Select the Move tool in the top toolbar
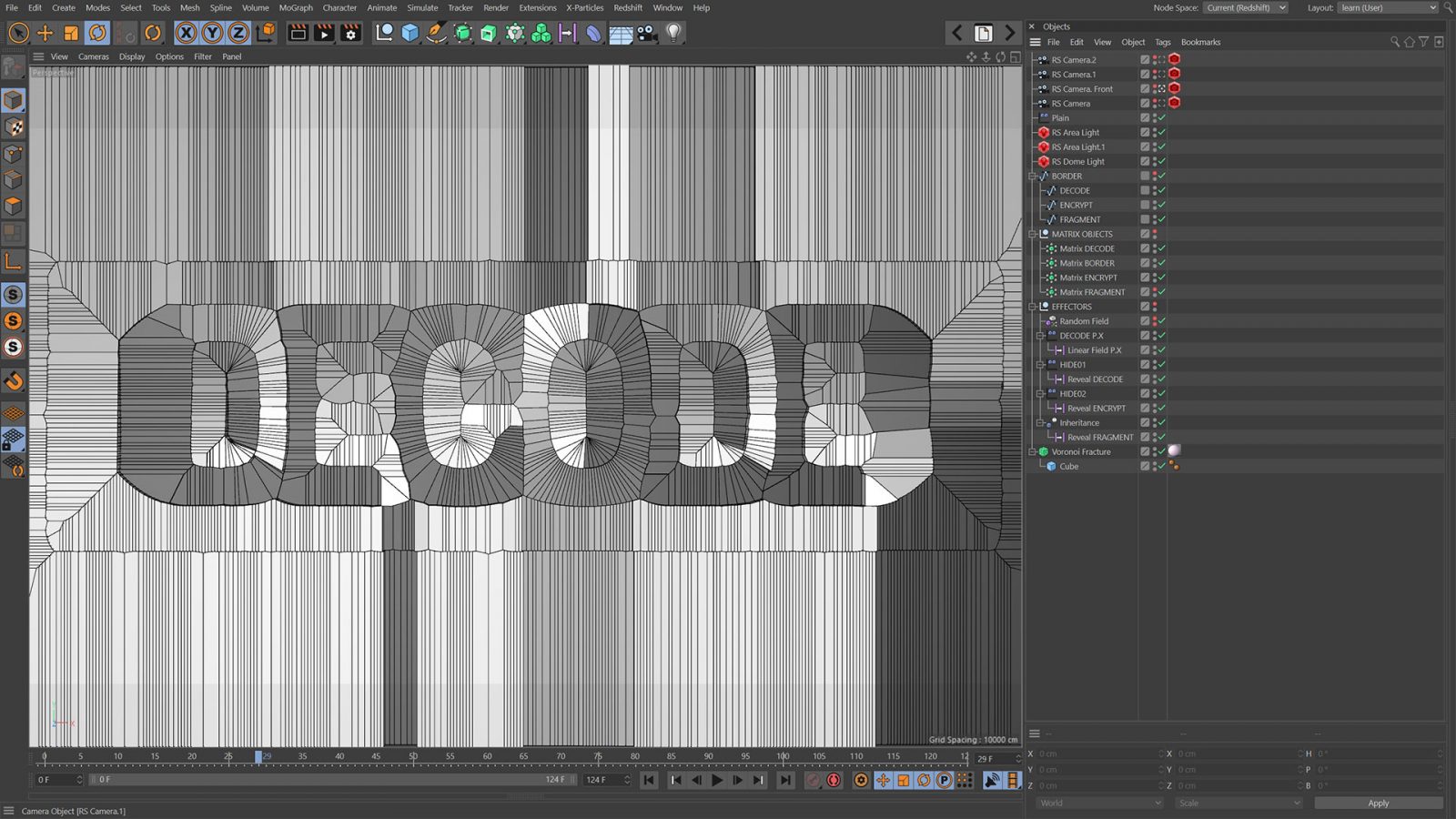 [45, 33]
